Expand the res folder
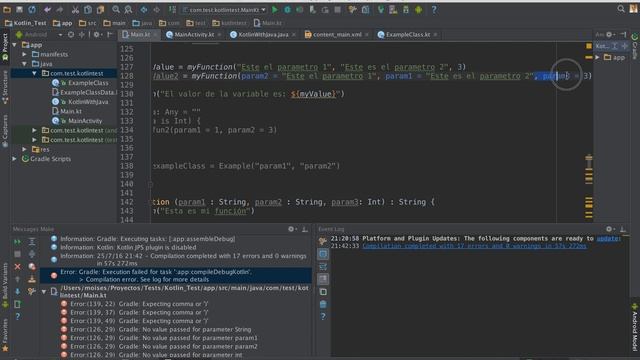 [x=24, y=149]
